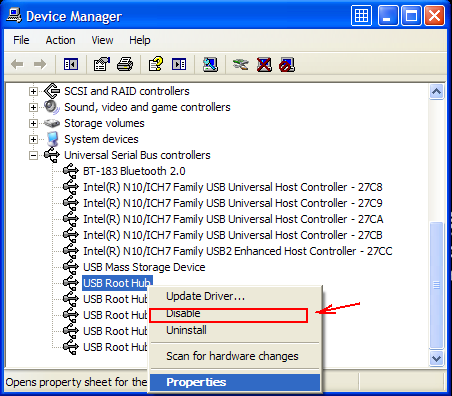Open the Properties toolbar icon

pos(102,64)
